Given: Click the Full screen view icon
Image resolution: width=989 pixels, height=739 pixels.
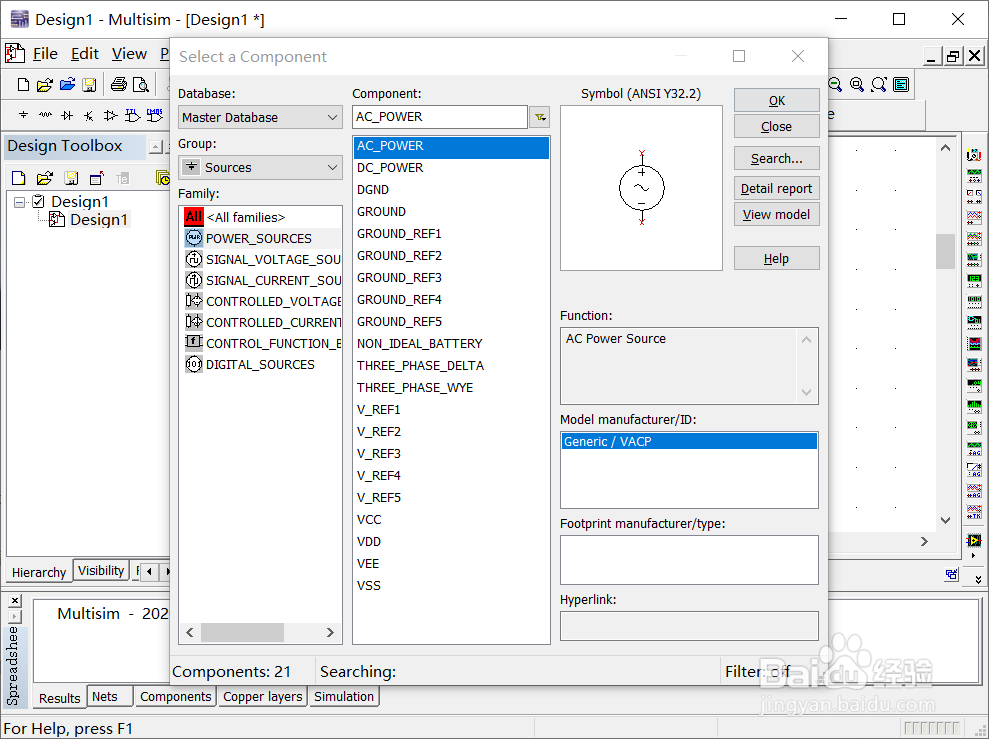Looking at the screenshot, I should tap(901, 84).
